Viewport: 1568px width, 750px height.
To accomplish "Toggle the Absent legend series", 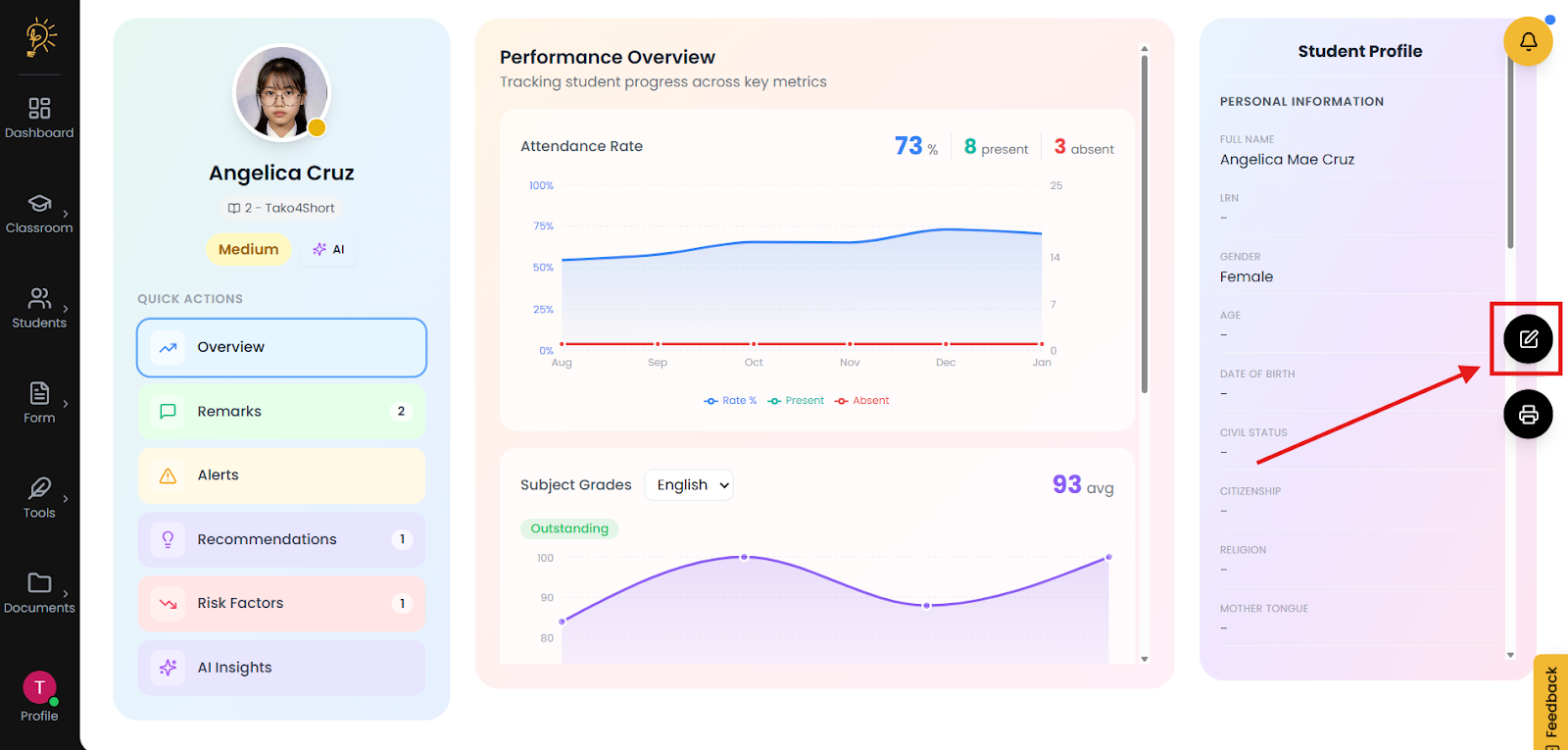I will [x=862, y=401].
